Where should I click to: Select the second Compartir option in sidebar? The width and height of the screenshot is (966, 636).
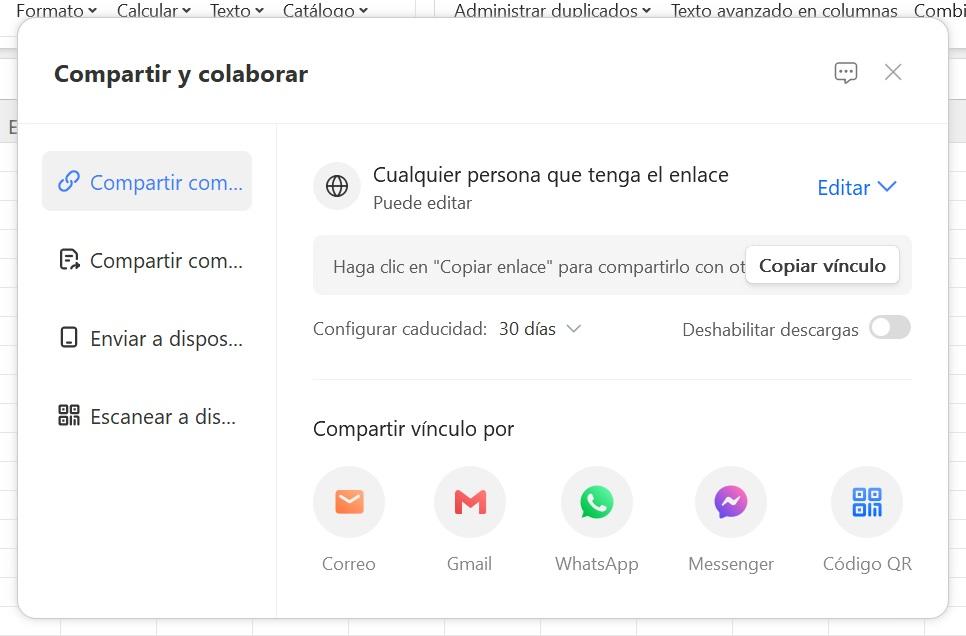(x=147, y=260)
